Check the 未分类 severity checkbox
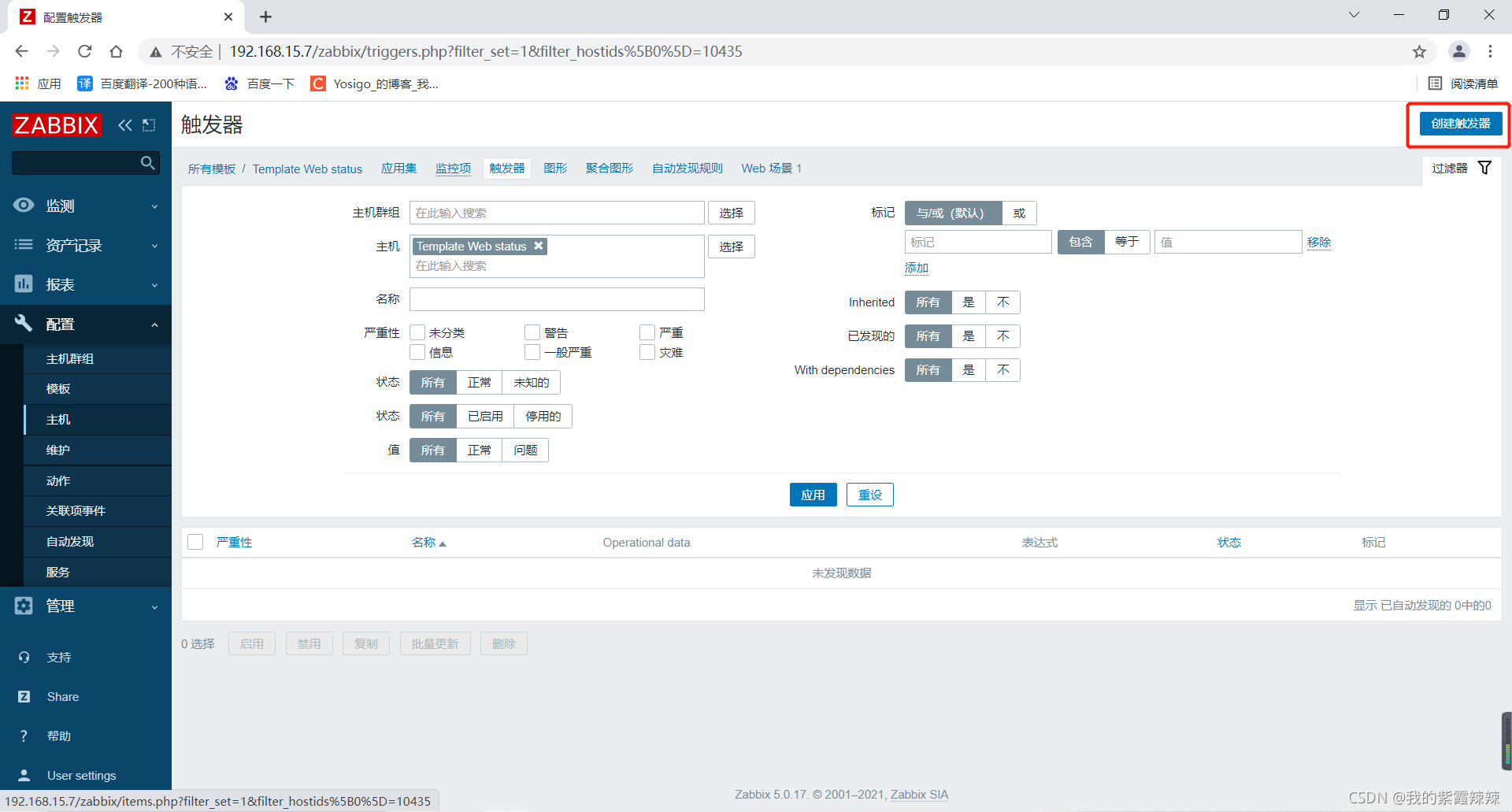The width and height of the screenshot is (1512, 812). 418,332
